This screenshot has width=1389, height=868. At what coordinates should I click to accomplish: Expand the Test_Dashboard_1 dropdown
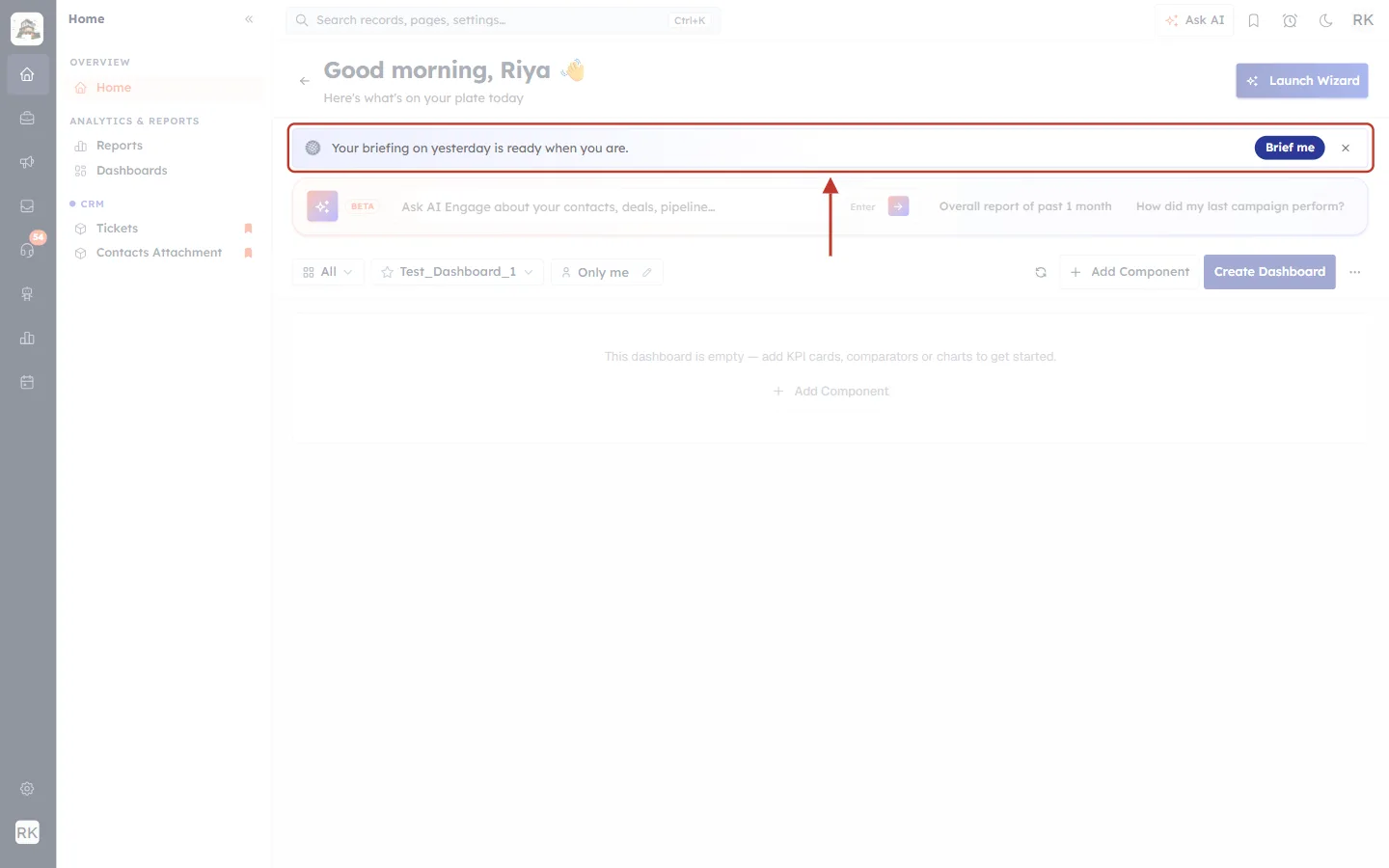457,272
